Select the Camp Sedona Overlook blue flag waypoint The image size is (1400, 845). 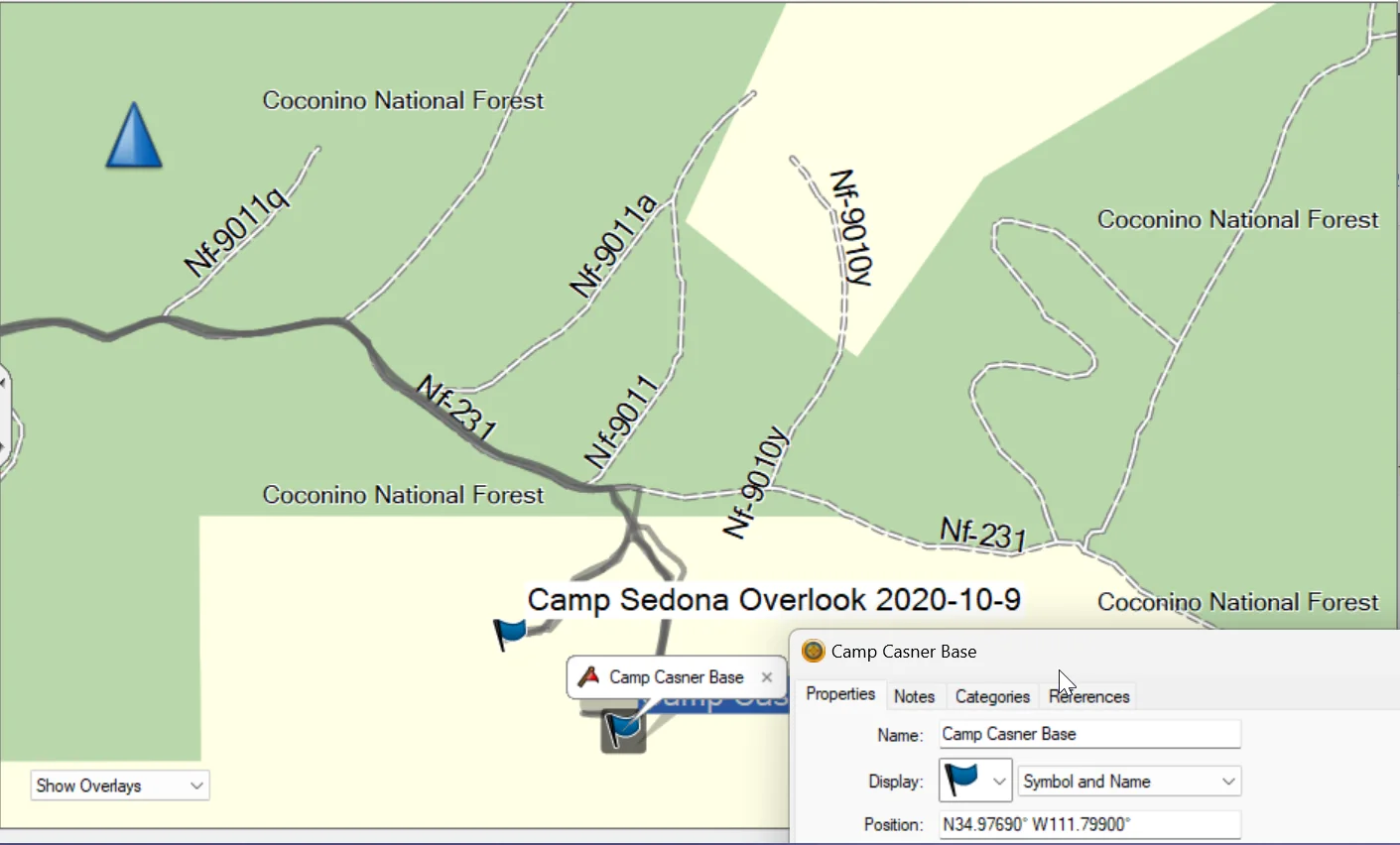coord(510,633)
